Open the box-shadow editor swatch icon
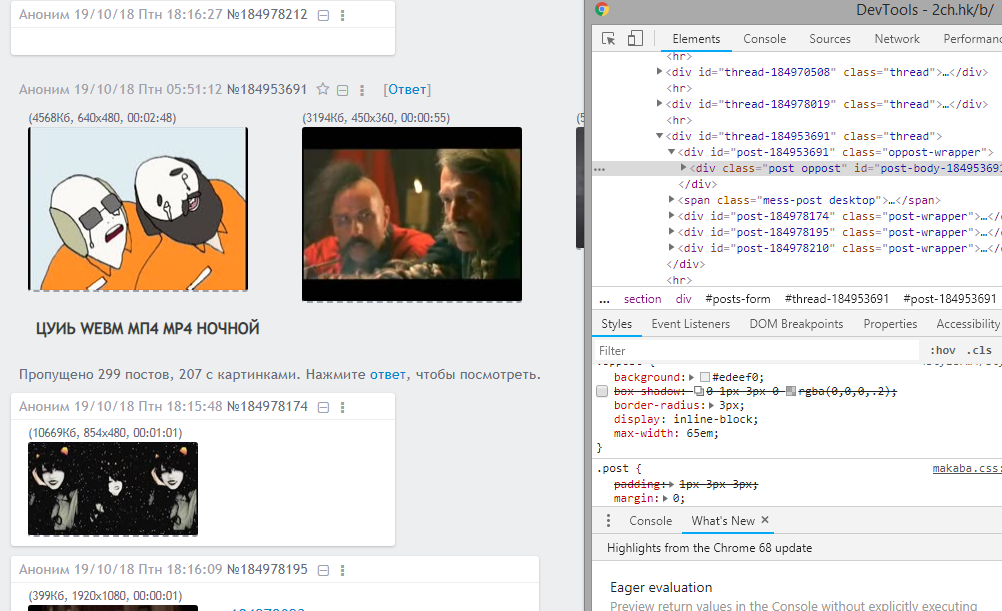 coord(699,391)
